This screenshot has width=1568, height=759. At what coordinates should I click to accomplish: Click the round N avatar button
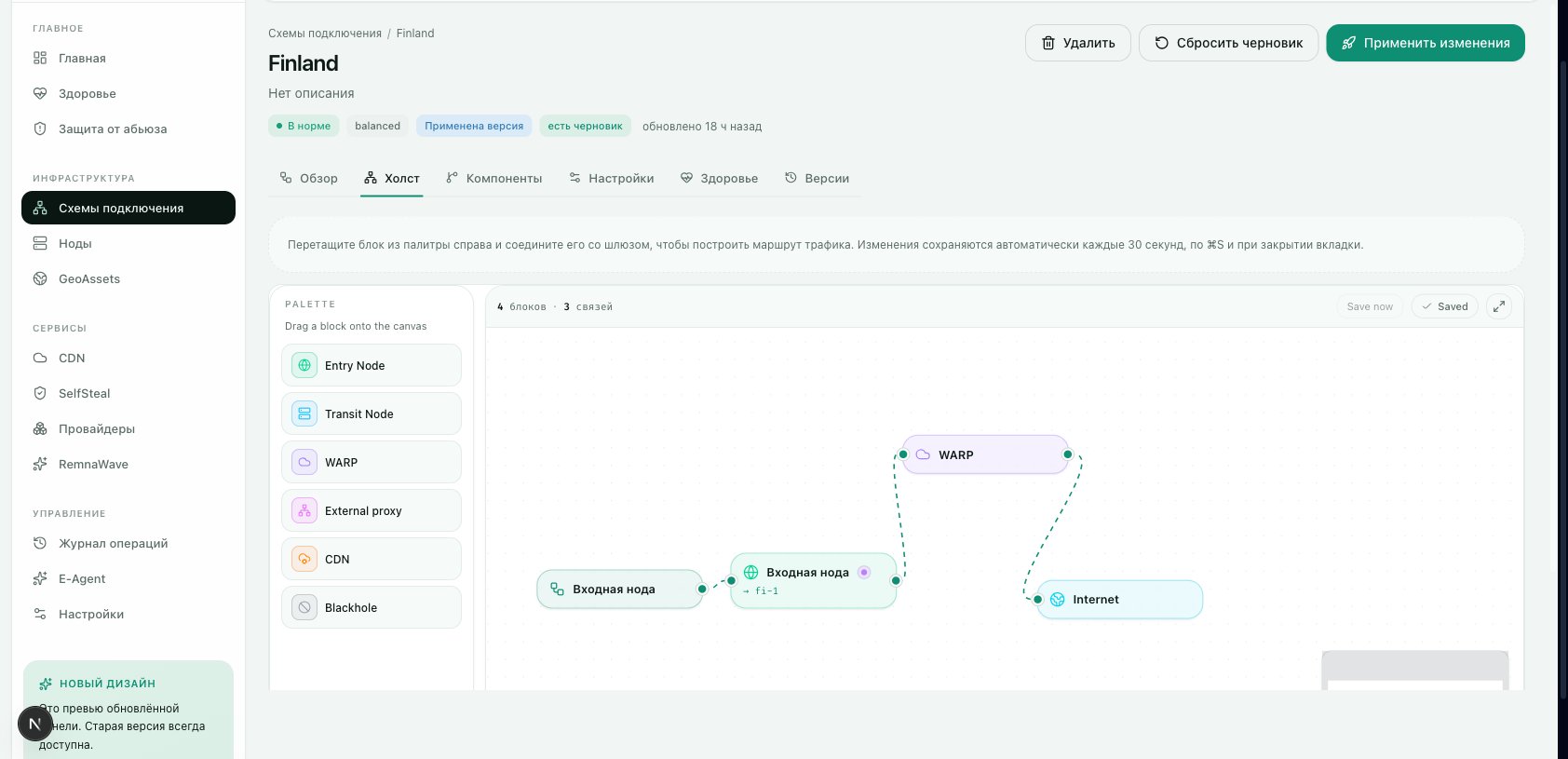point(34,724)
